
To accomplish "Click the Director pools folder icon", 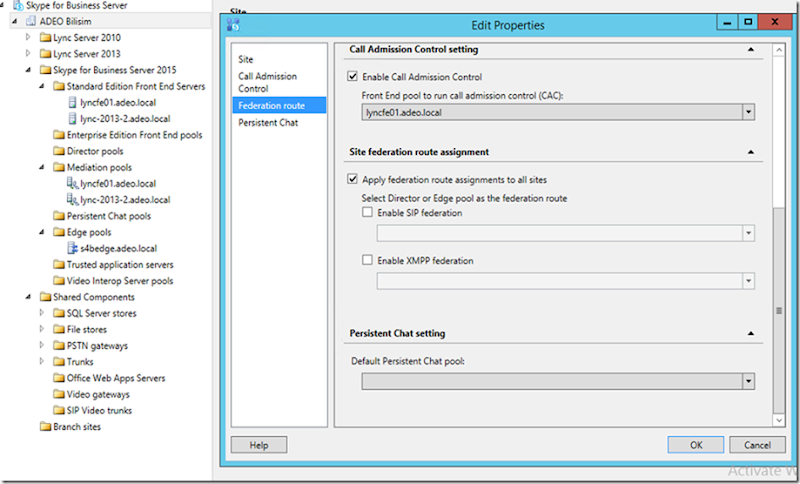I will pyautogui.click(x=59, y=151).
